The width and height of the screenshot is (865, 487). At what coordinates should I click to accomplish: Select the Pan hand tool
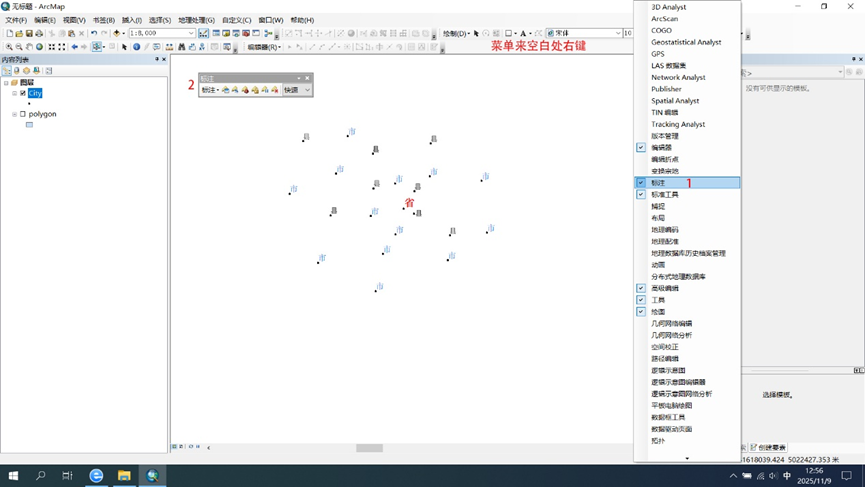click(29, 47)
